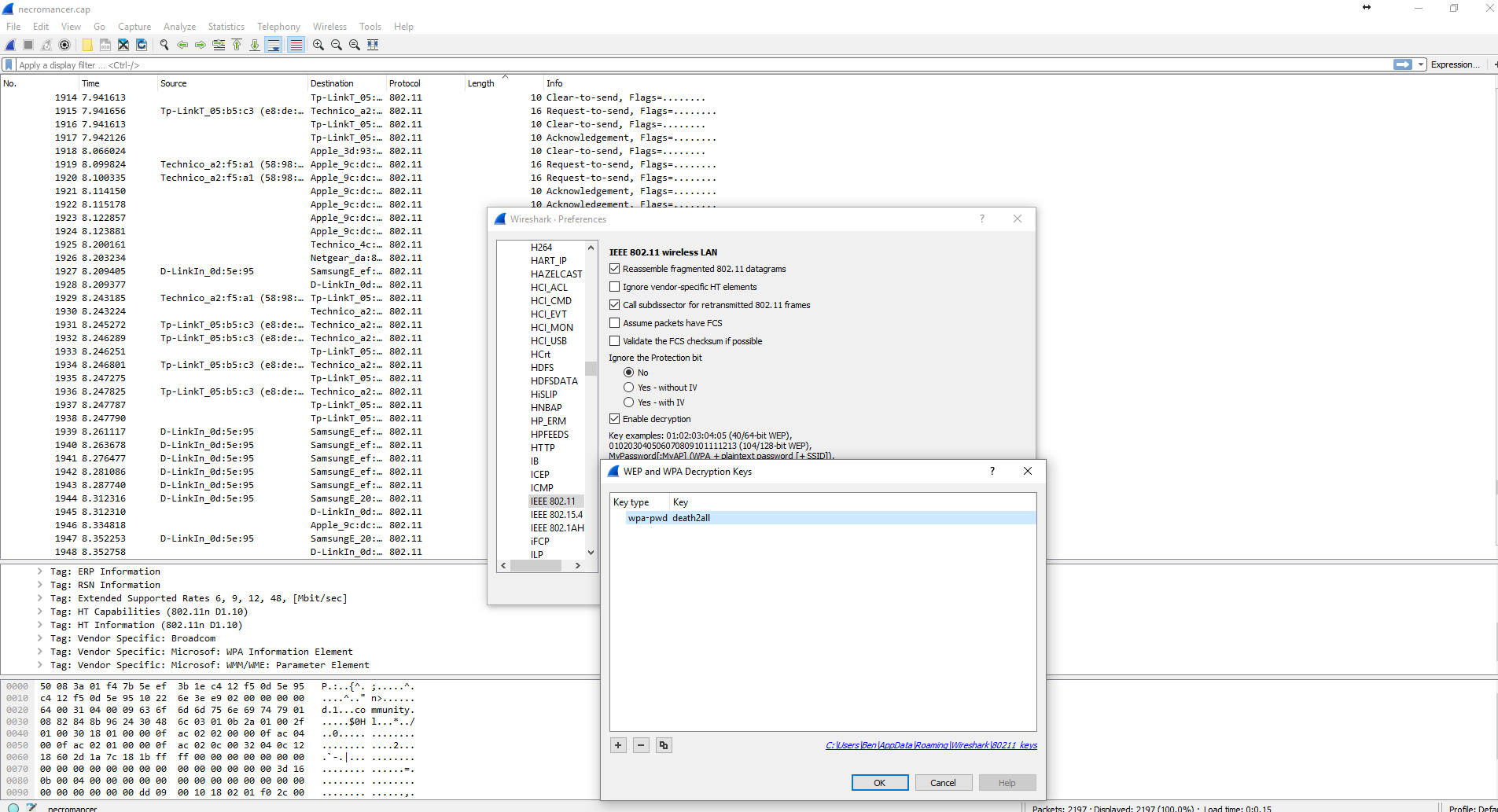Click OK in decryption keys dialog
The image size is (1498, 812).
[x=879, y=783]
